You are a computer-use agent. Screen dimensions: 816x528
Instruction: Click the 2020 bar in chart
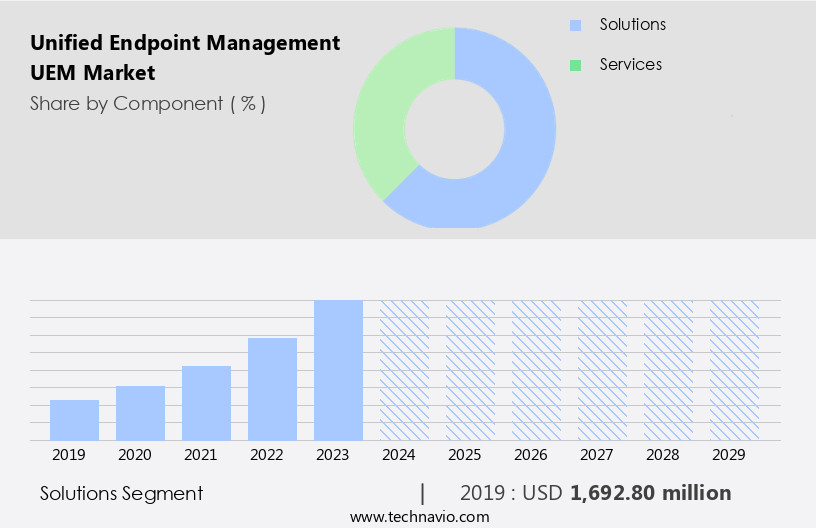140,413
